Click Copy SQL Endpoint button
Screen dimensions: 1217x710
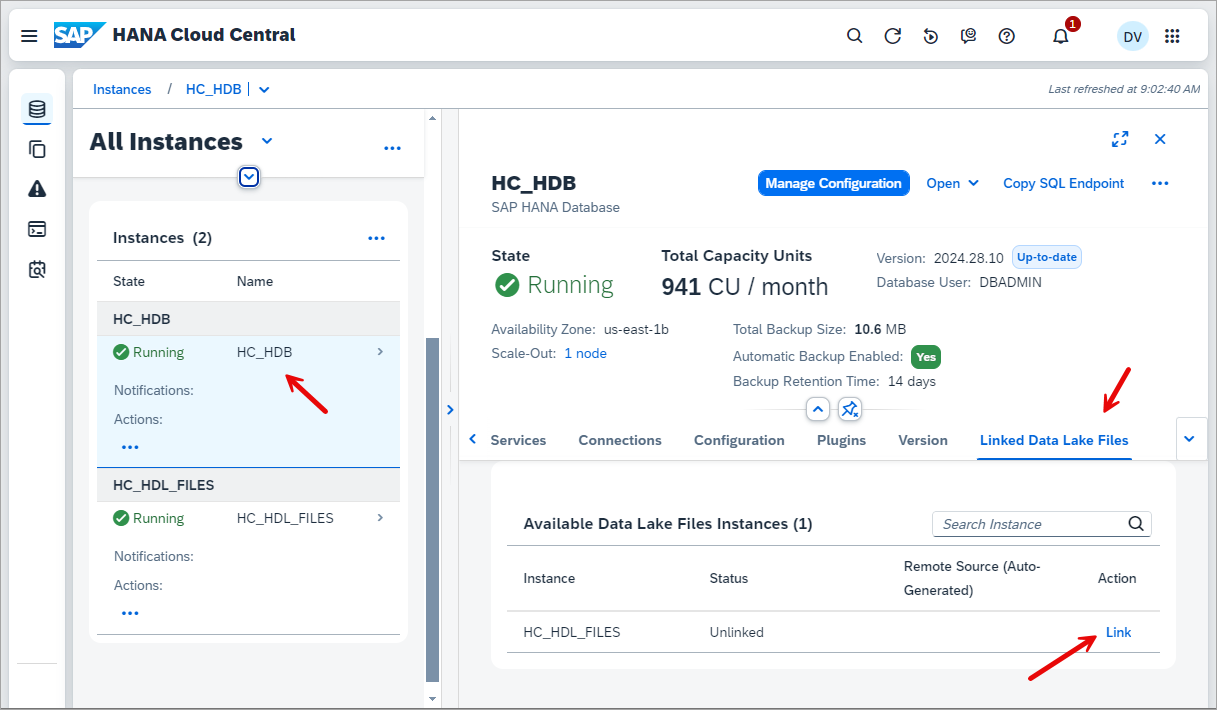[1063, 183]
